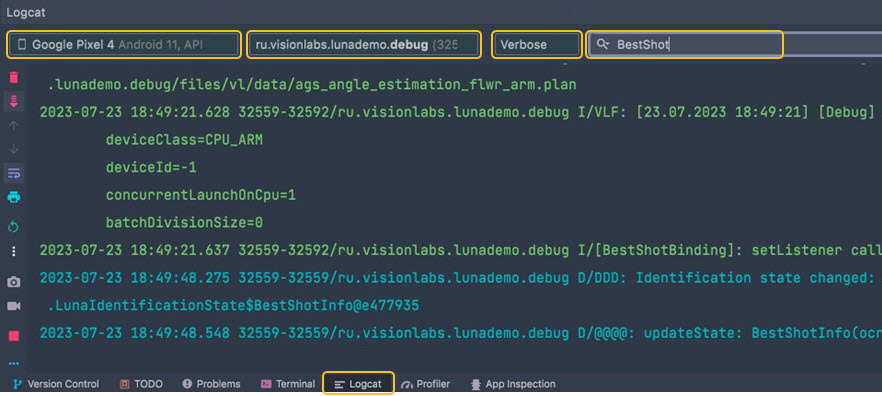The image size is (882, 396).
Task: Click the BestShotBinding setListener log line
Action: coord(461,250)
